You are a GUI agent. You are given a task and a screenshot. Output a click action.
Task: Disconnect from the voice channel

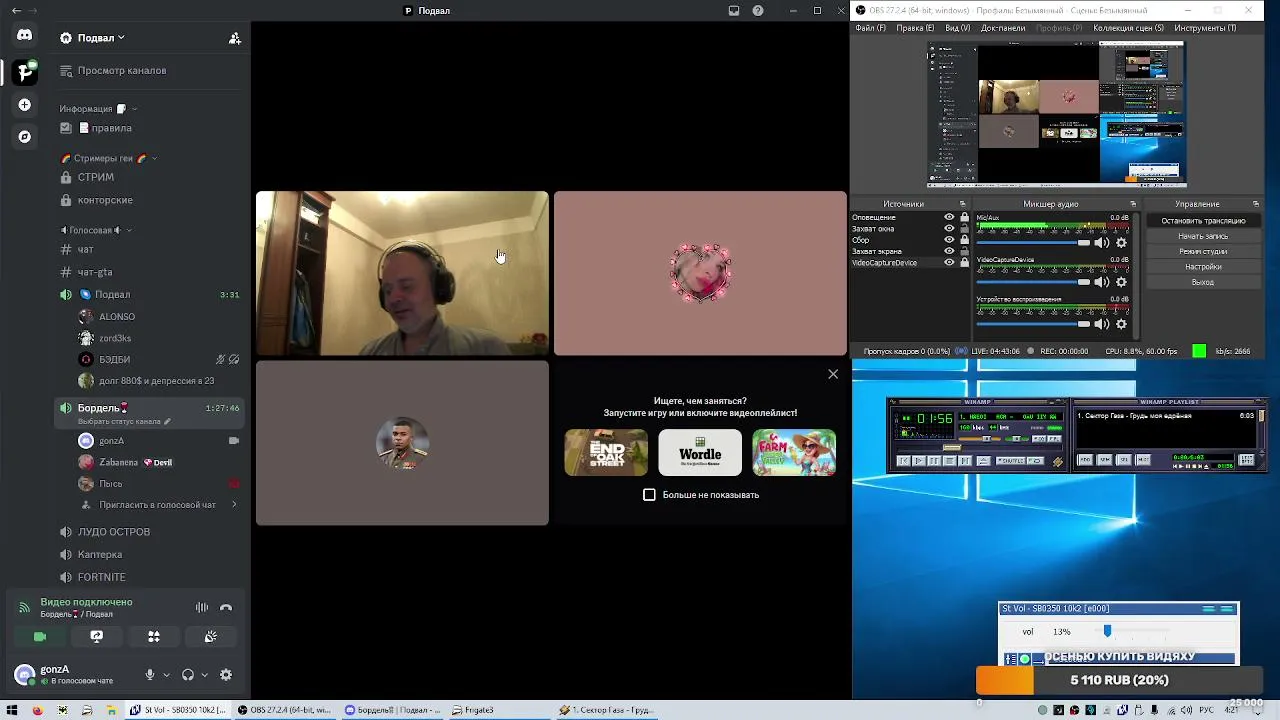(226, 607)
